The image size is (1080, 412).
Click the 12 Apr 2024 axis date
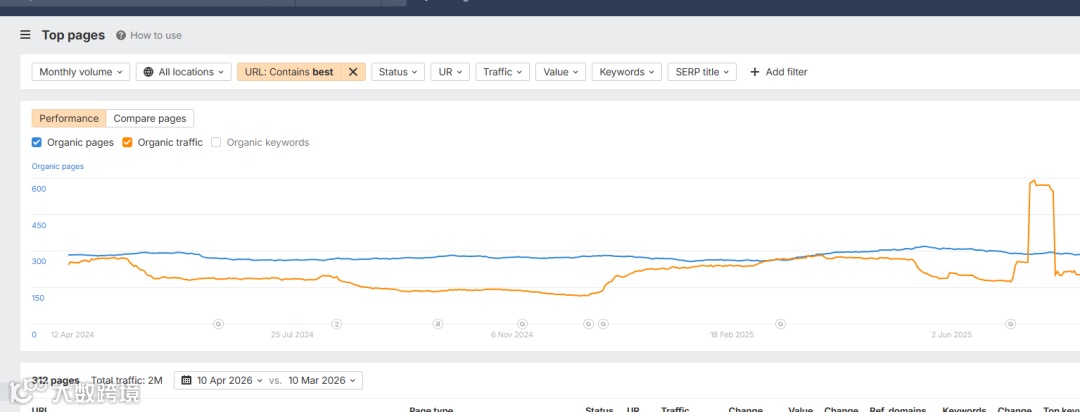(72, 335)
